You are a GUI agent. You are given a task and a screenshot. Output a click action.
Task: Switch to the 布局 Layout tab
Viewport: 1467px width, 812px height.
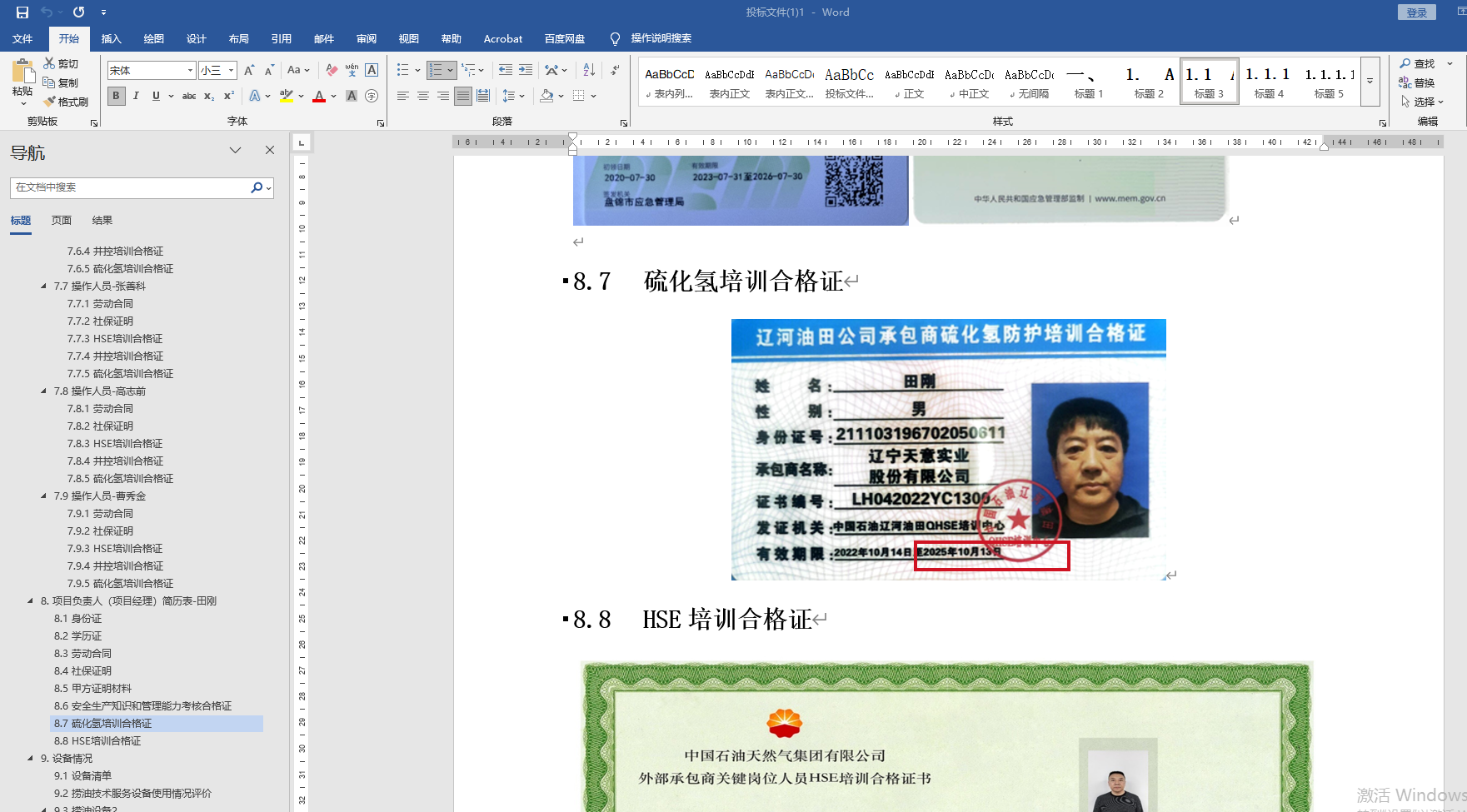coord(239,39)
